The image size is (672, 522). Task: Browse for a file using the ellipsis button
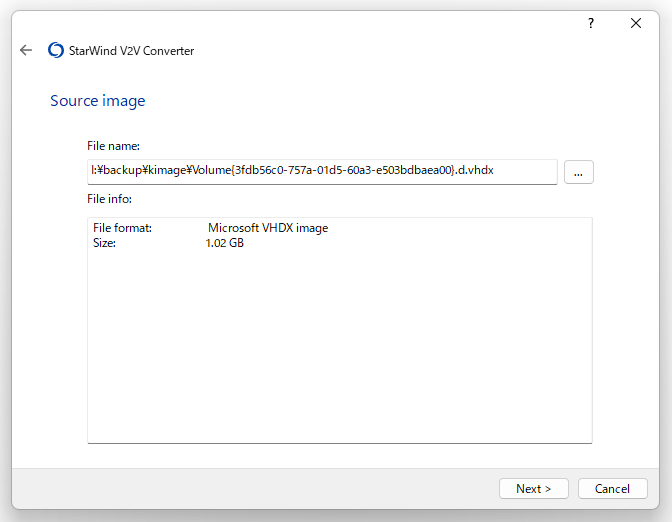[x=579, y=172]
